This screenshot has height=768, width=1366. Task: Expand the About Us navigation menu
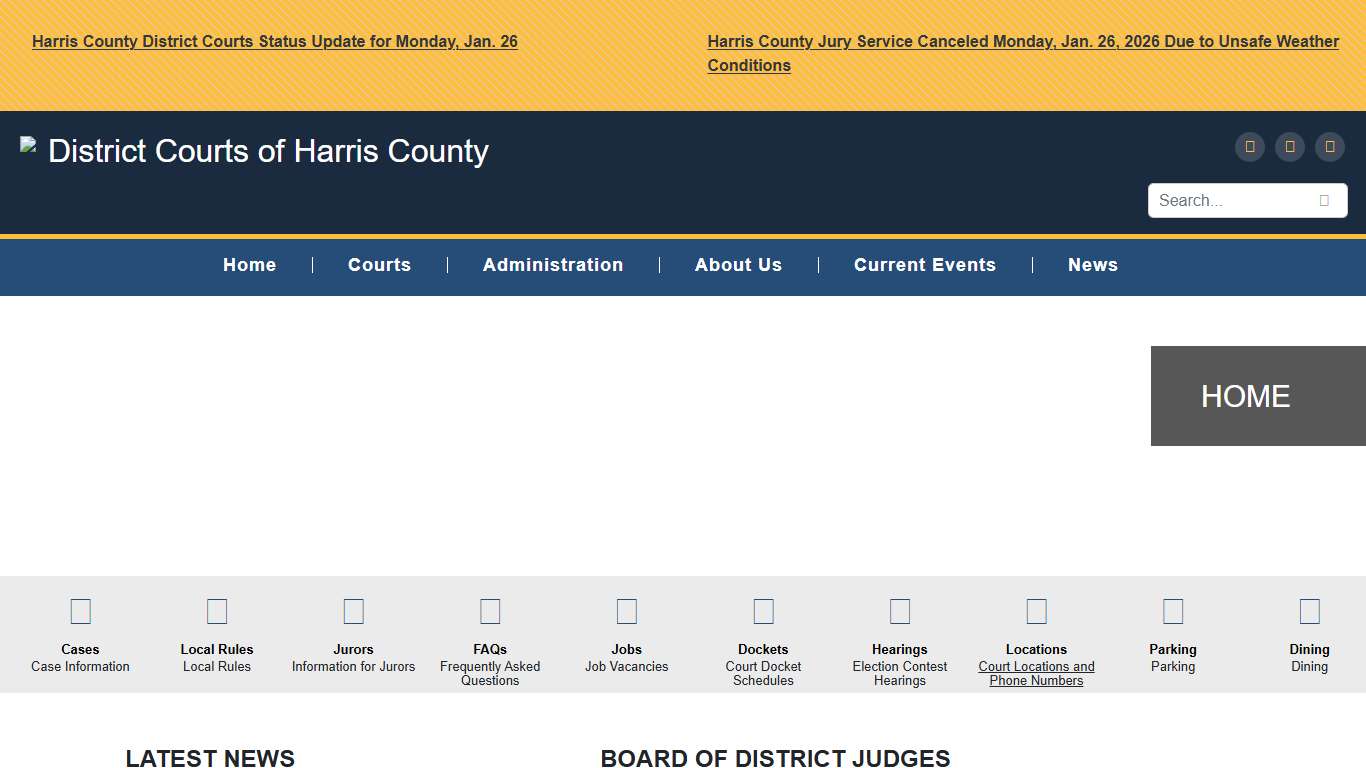click(x=738, y=265)
